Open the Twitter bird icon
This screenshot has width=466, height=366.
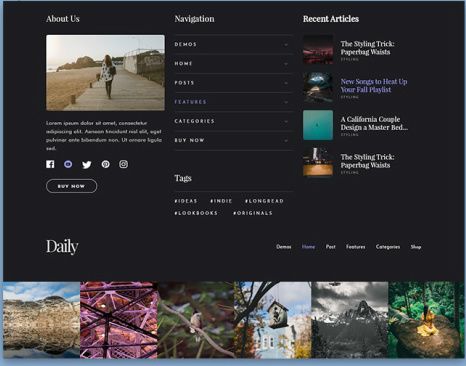[87, 164]
